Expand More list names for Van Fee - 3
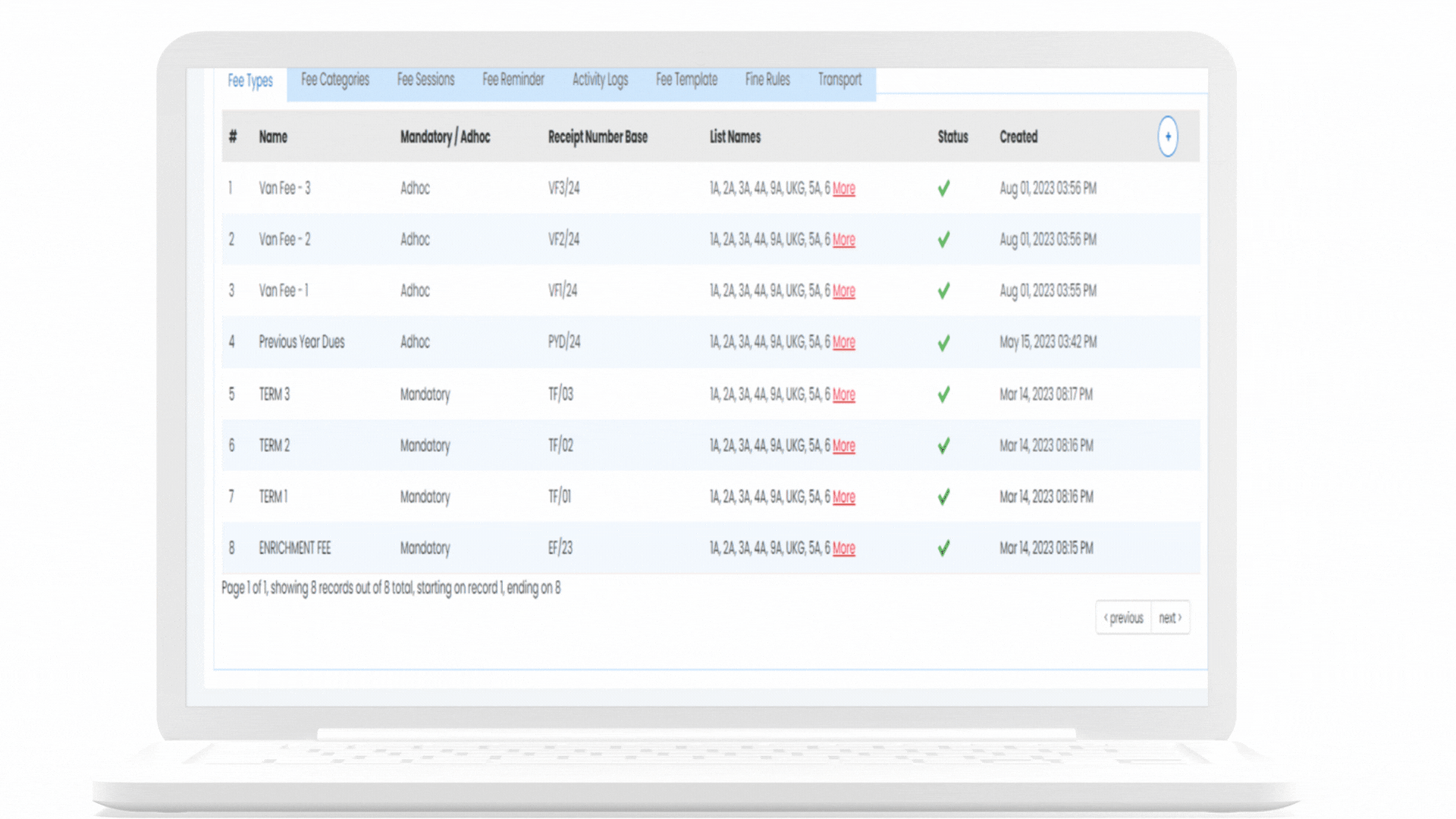The image size is (1456, 819). click(843, 189)
